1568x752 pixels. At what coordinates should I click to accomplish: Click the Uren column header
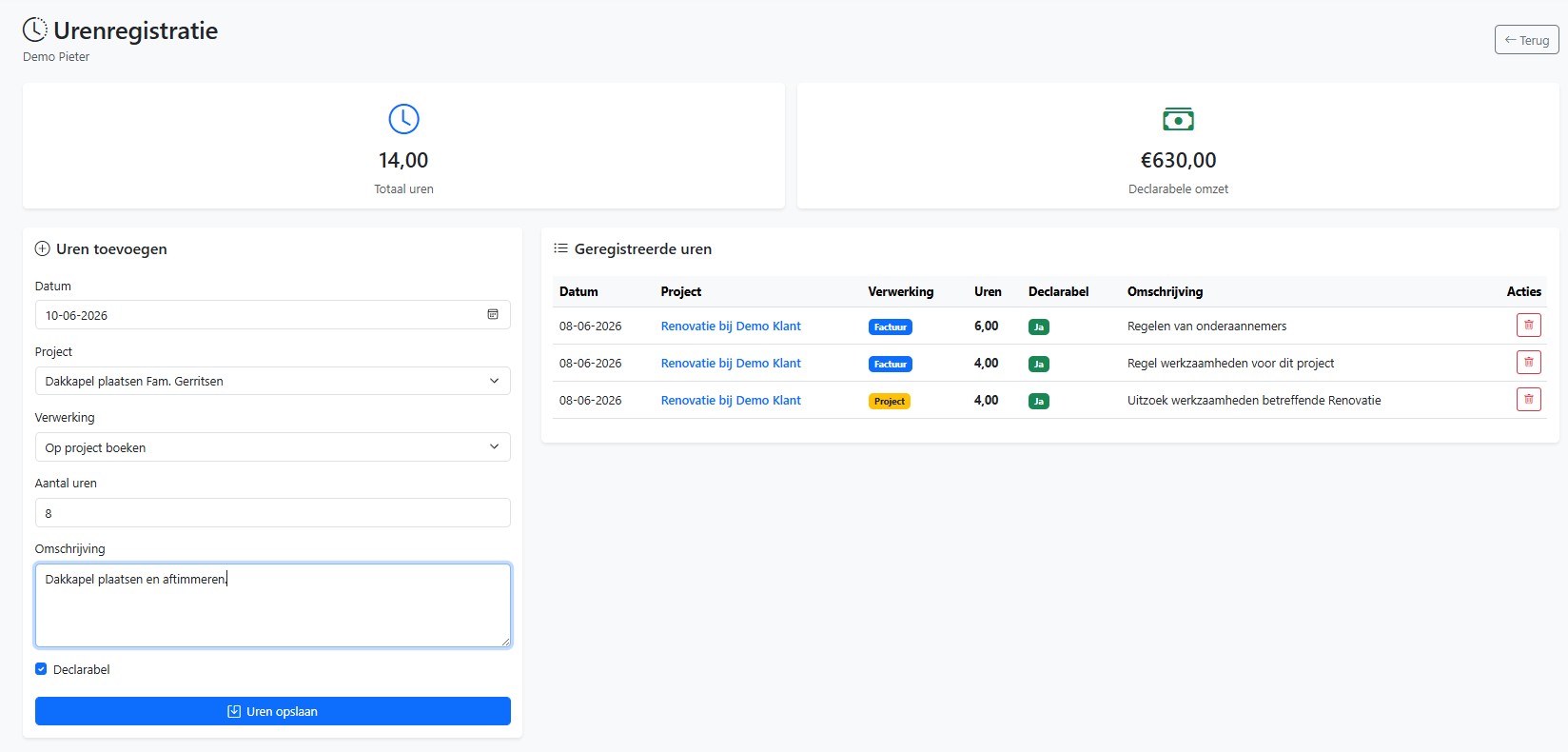(x=988, y=291)
